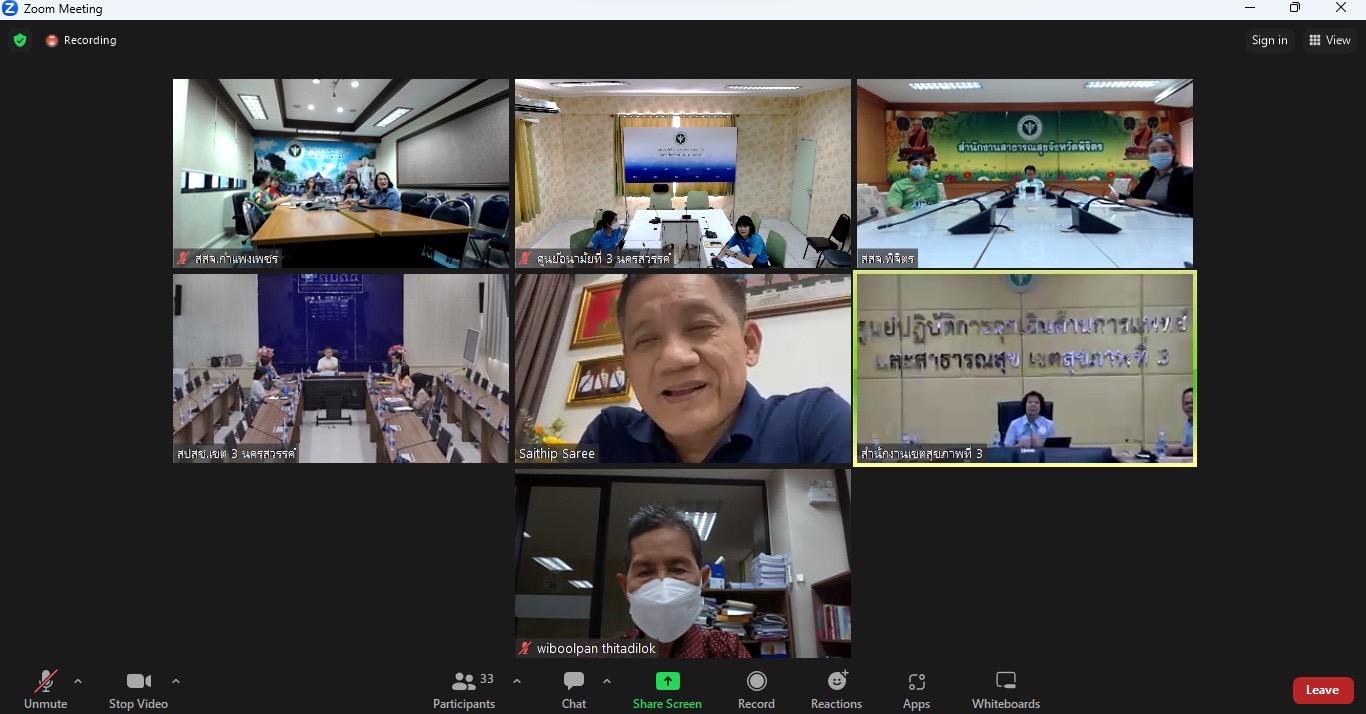Click Zoom logo in title bar
Viewport: 1366px width, 714px height.
pos(10,8)
